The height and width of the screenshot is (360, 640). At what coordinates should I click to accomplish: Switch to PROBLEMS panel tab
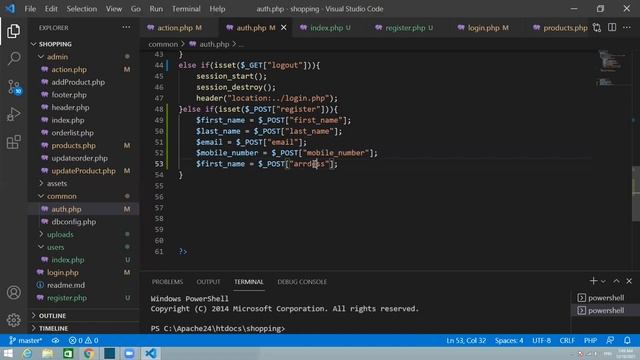167,282
